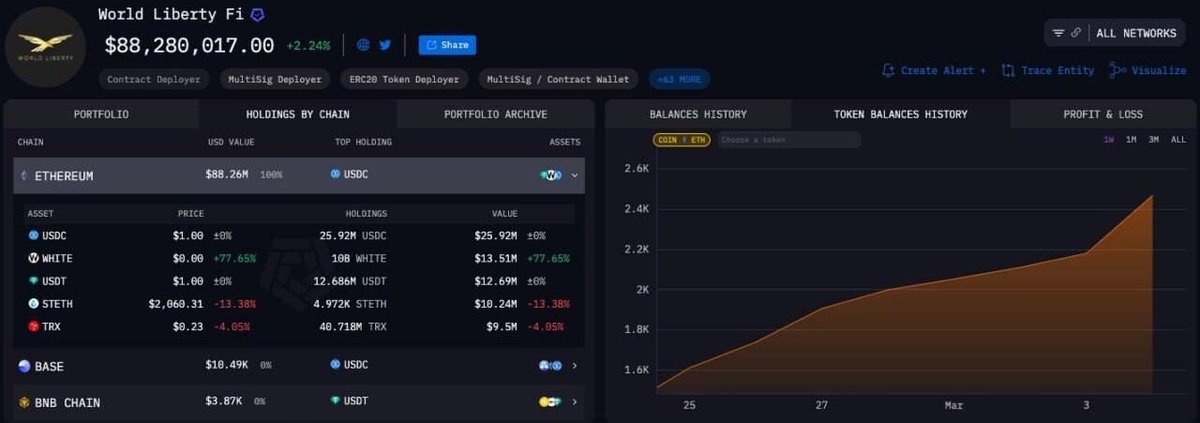Viewport: 1200px width, 423px height.
Task: Expand the Base row chevron
Action: [574, 366]
